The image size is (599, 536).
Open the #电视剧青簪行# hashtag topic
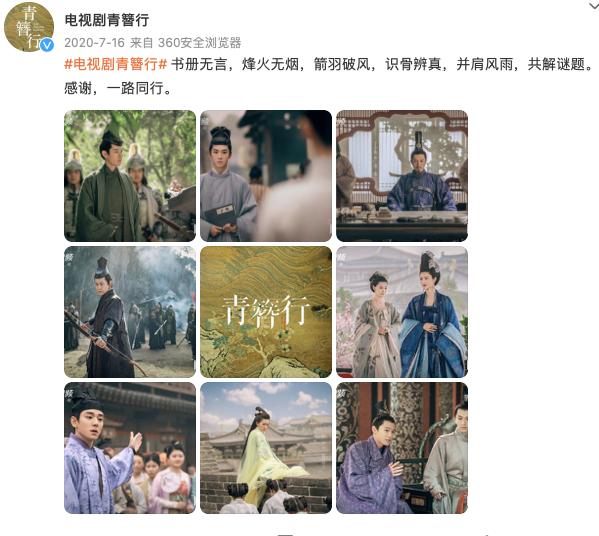116,64
